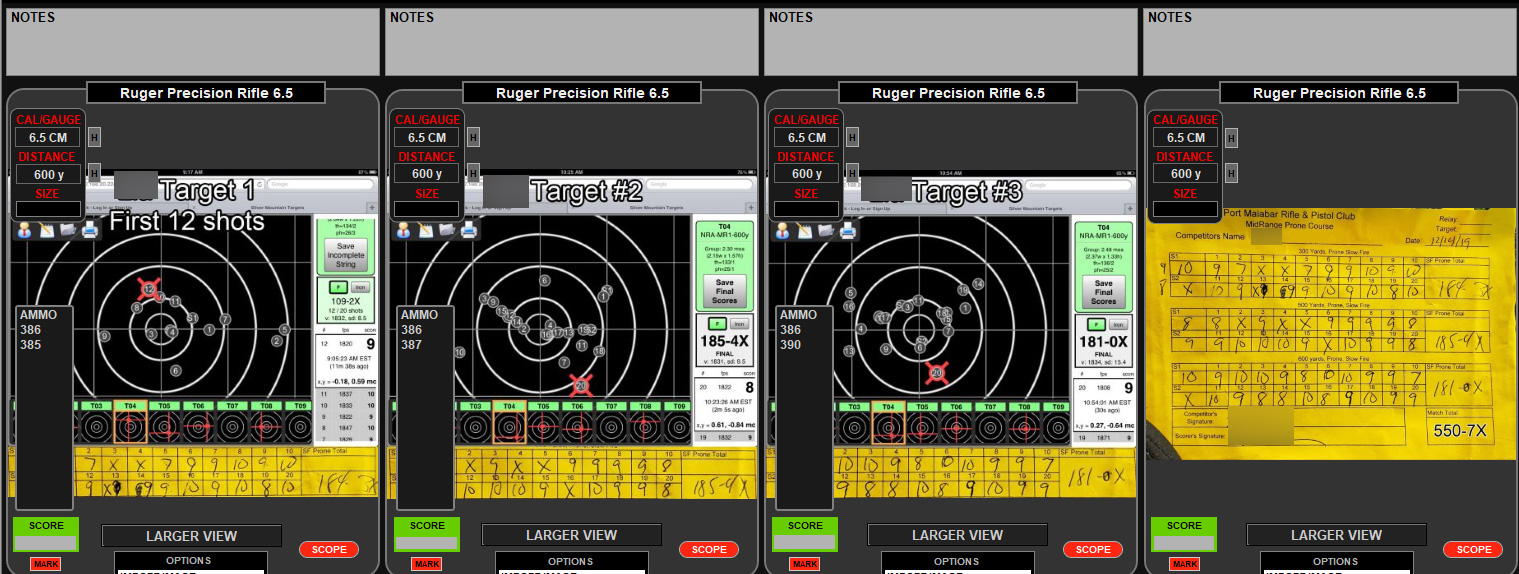Screen dimensions: 1519x574
Task: Expand the OPTIONS list on Target 1 card
Action: click(191, 562)
